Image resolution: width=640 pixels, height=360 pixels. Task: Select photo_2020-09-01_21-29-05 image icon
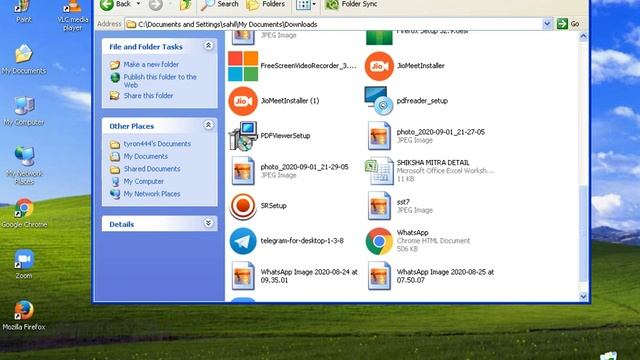[x=243, y=171]
